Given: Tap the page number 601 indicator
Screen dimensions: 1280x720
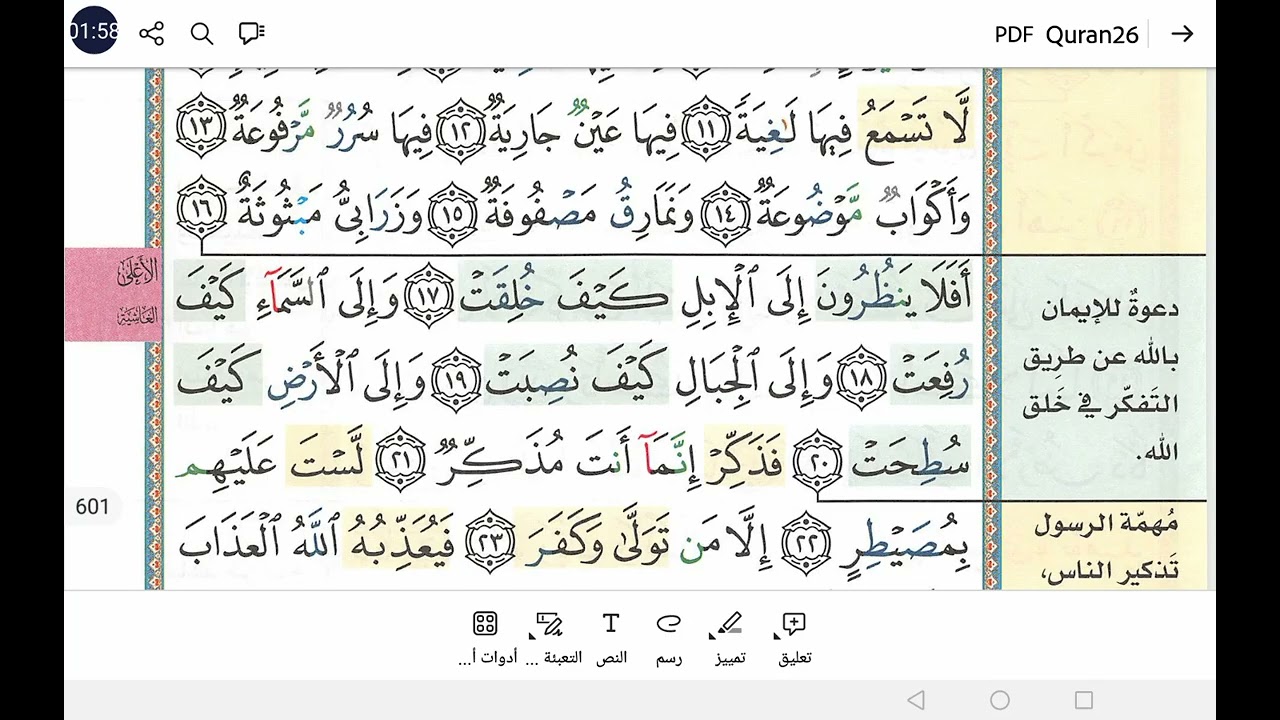Looking at the screenshot, I should pyautogui.click(x=92, y=507).
